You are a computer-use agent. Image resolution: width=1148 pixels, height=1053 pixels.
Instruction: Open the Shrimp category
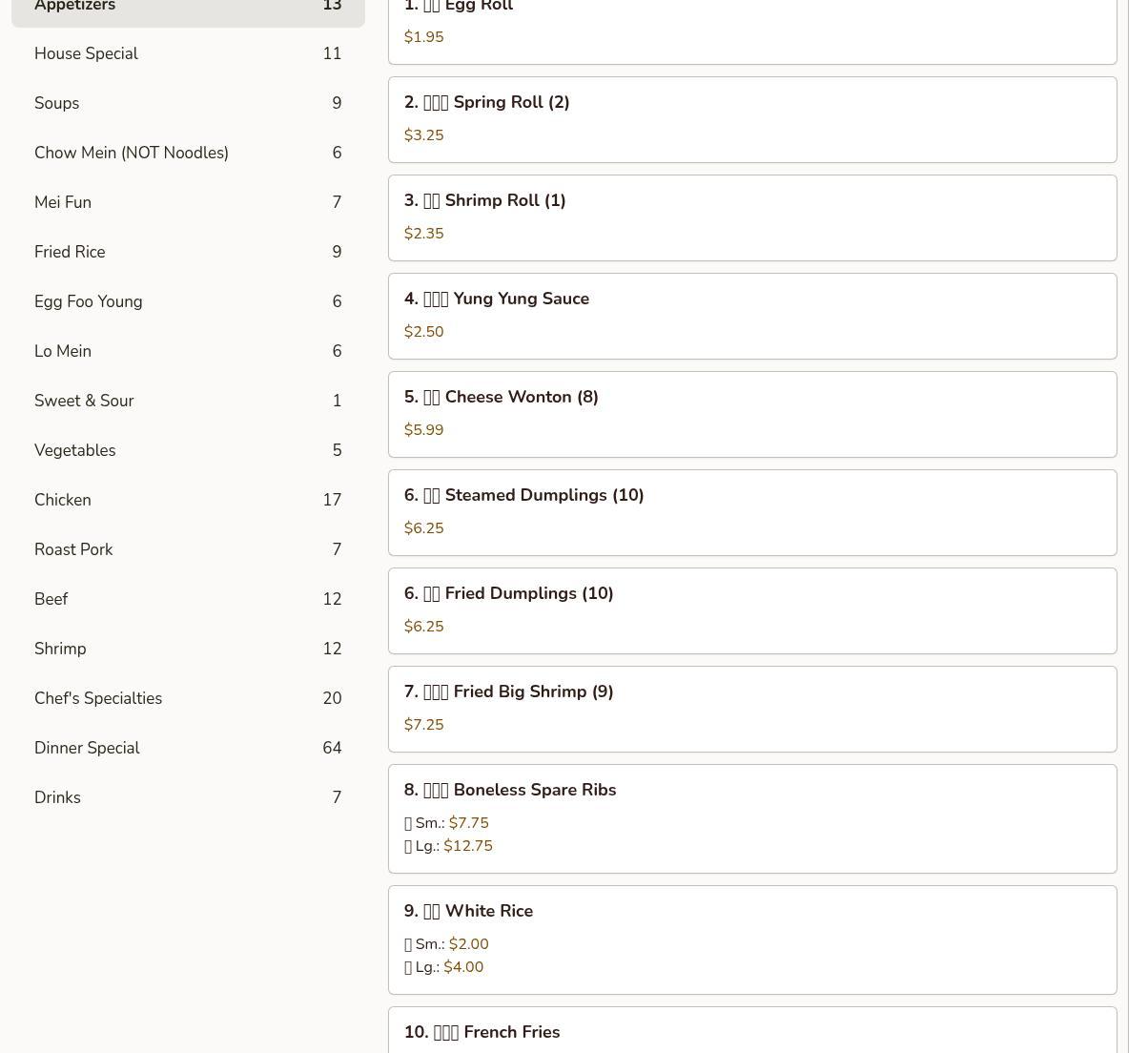(188, 649)
